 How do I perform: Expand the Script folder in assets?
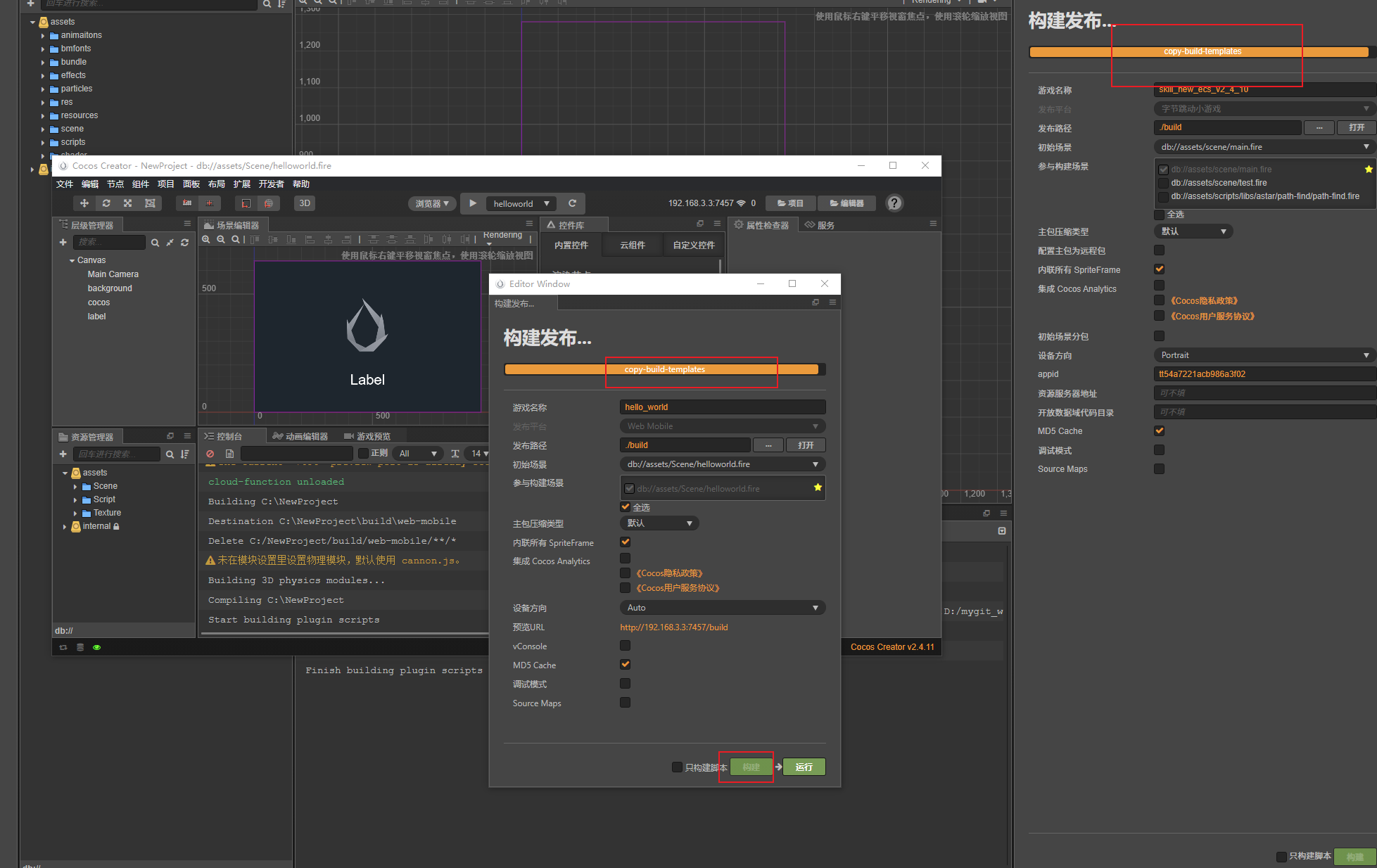(76, 499)
